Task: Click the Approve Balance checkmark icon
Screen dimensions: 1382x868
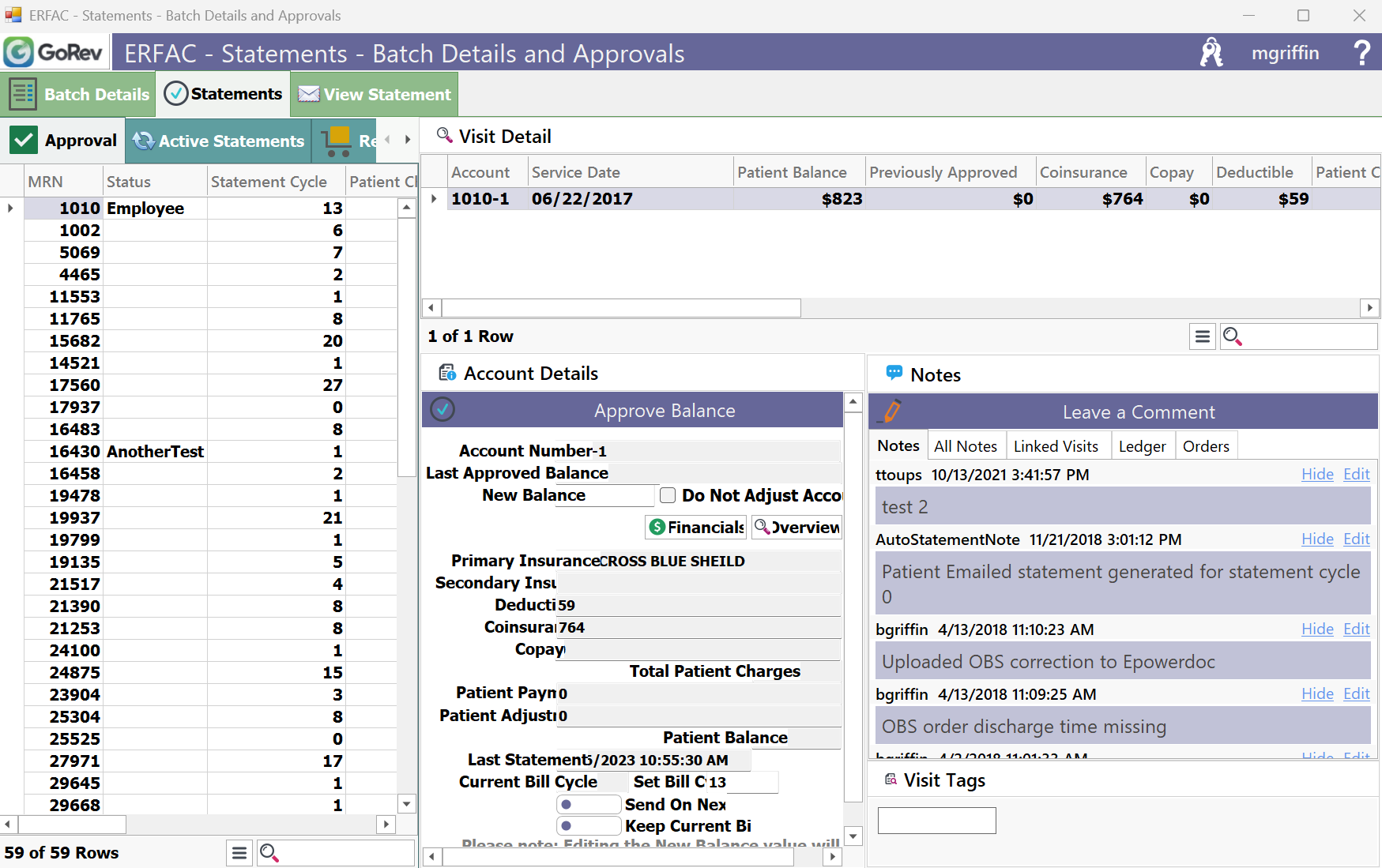Action: point(442,410)
